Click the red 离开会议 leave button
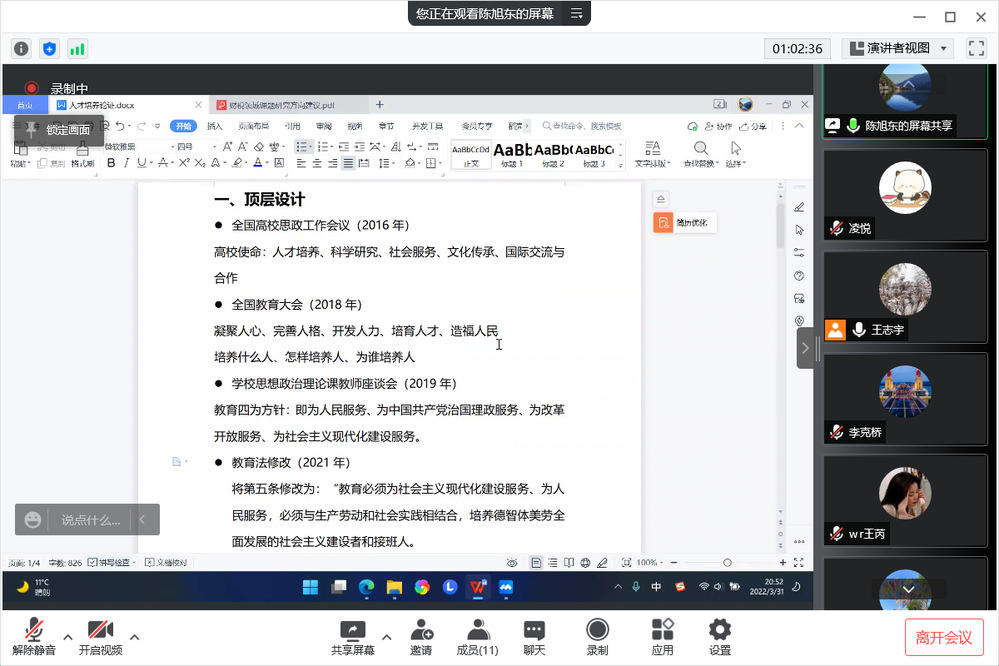This screenshot has width=999, height=666. pos(943,637)
